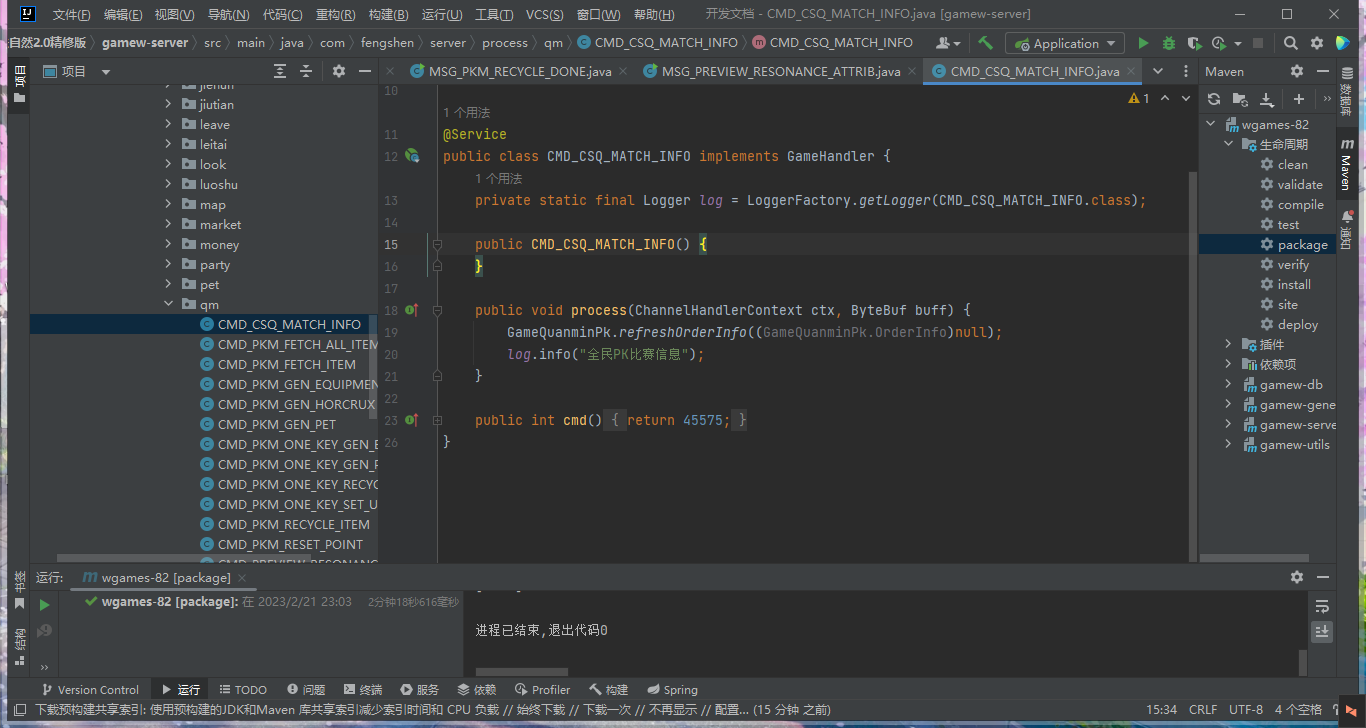Fold the process method gutter toggle
1366x728 pixels.
(x=437, y=310)
